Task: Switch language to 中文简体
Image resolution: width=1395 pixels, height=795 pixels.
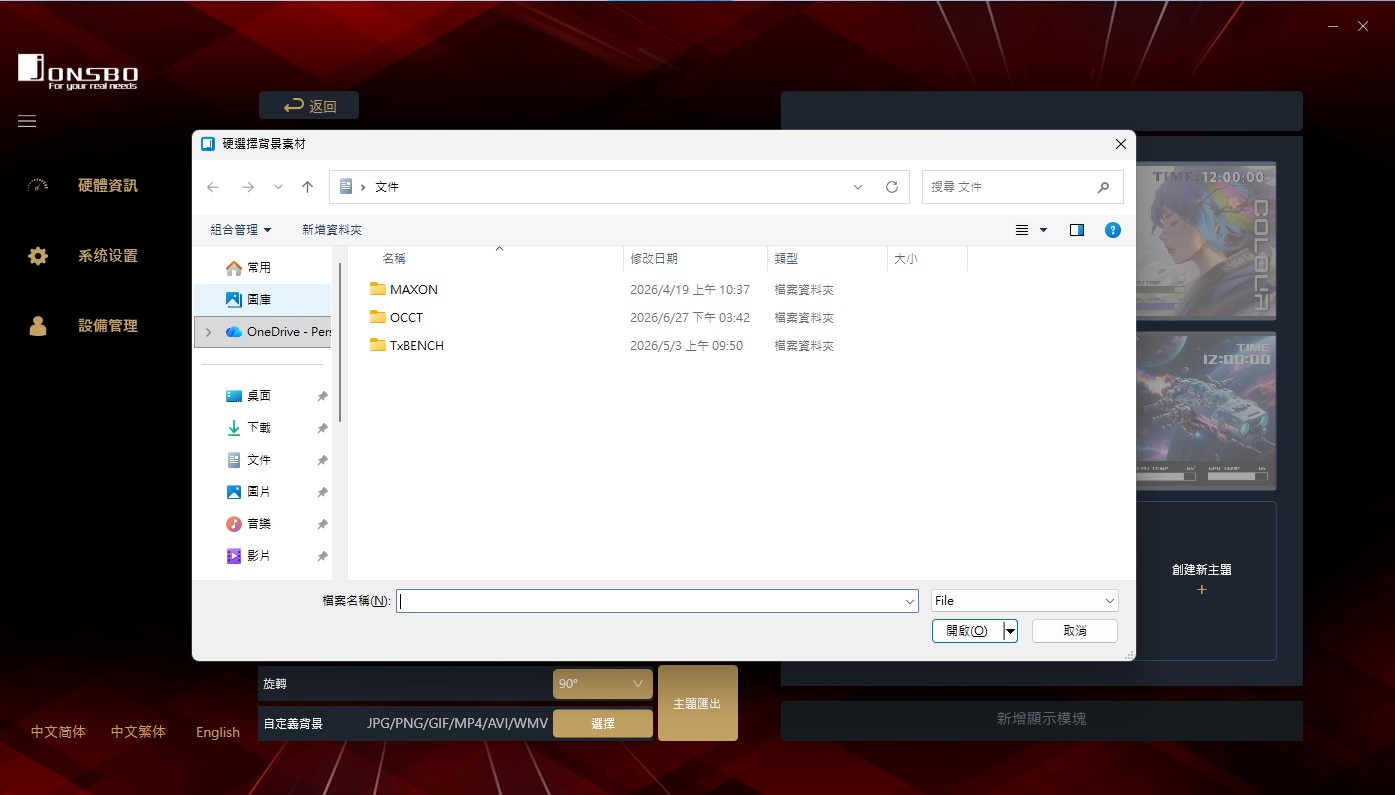Action: click(x=58, y=732)
